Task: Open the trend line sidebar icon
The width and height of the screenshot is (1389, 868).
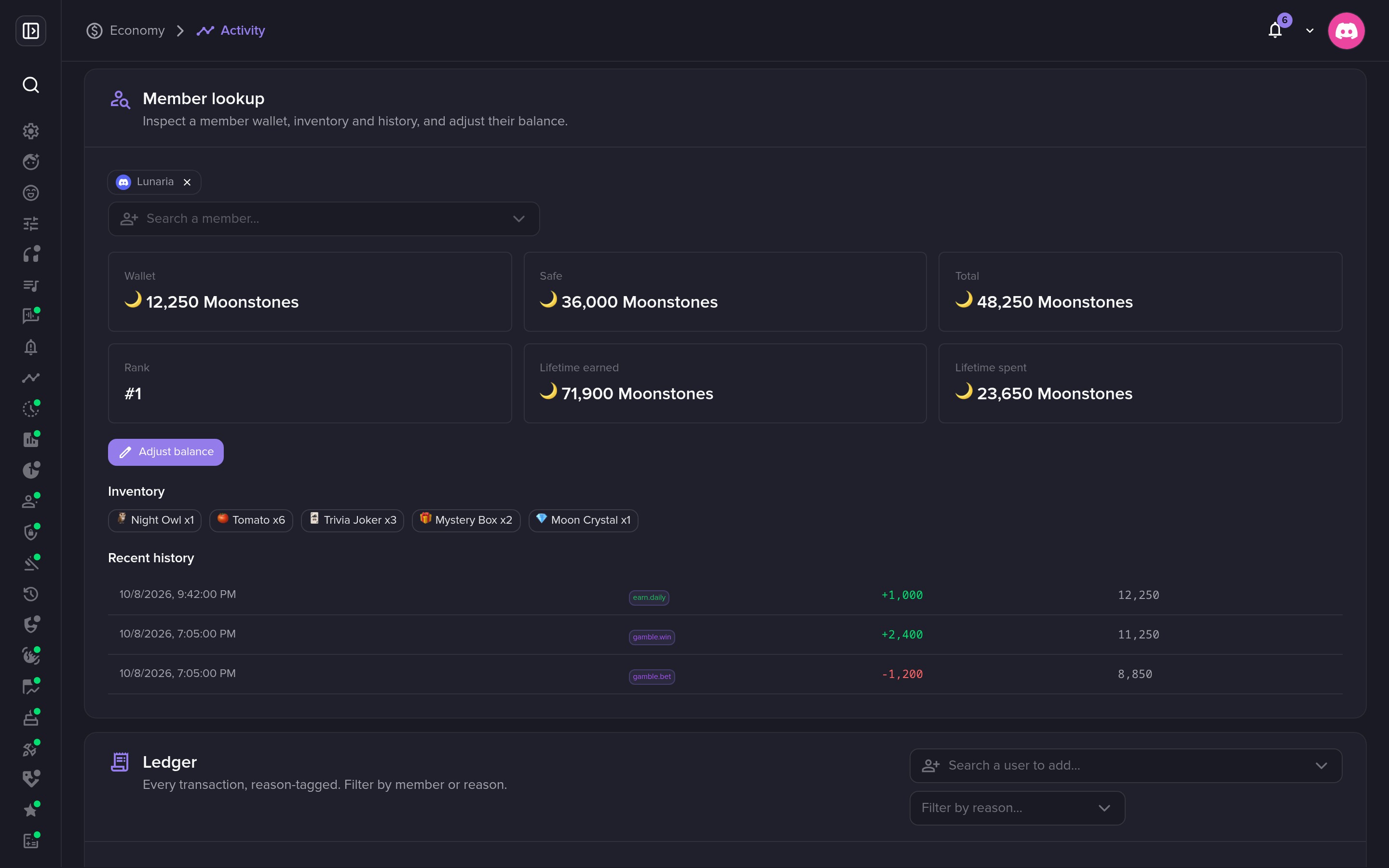Action: coord(30,378)
